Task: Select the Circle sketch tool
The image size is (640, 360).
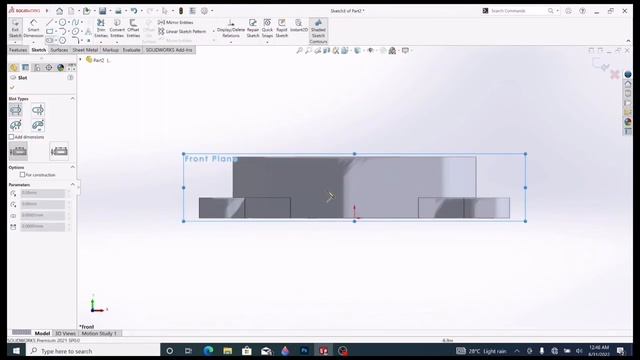Action: (62, 22)
